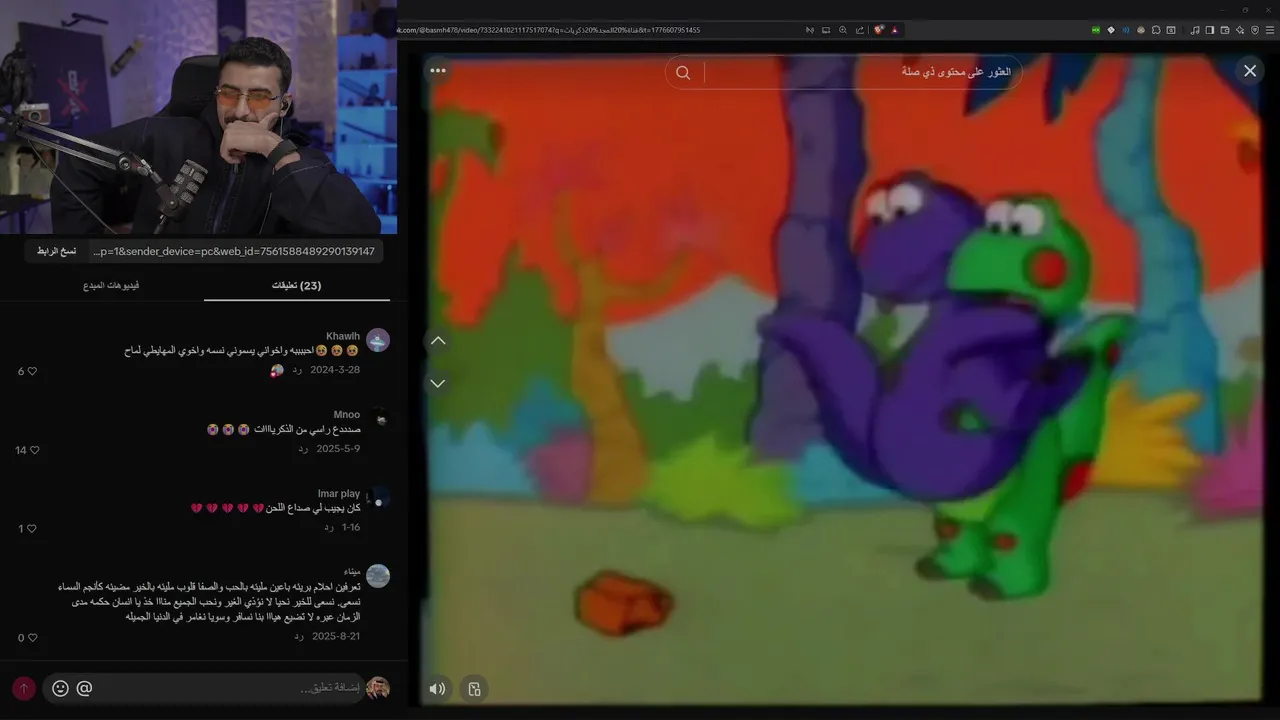Screen dimensions: 1280x720
Task: Click the VPN shield toolbar icon
Action: point(1255,30)
